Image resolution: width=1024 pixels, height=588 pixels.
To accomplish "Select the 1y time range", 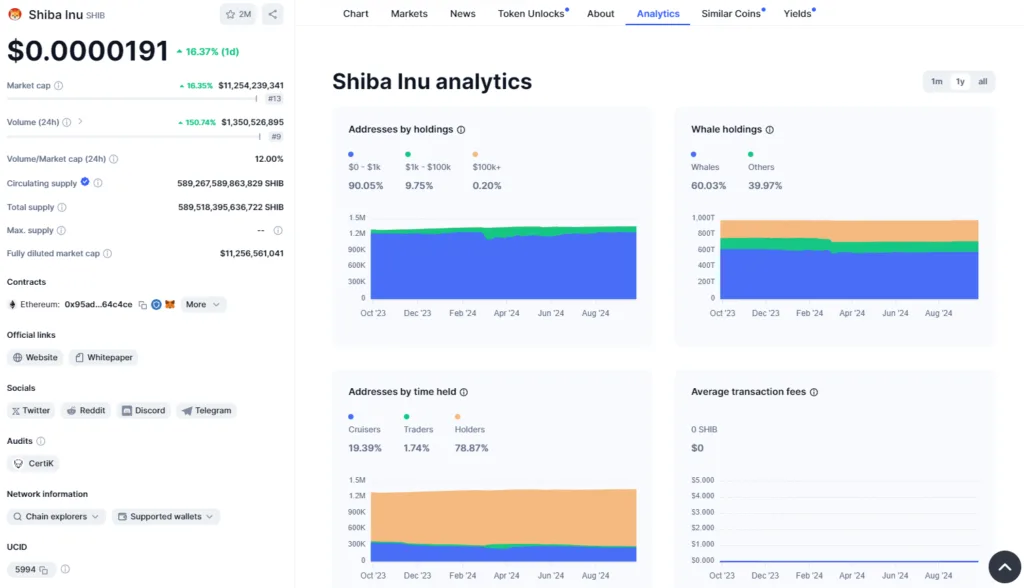I will 960,82.
